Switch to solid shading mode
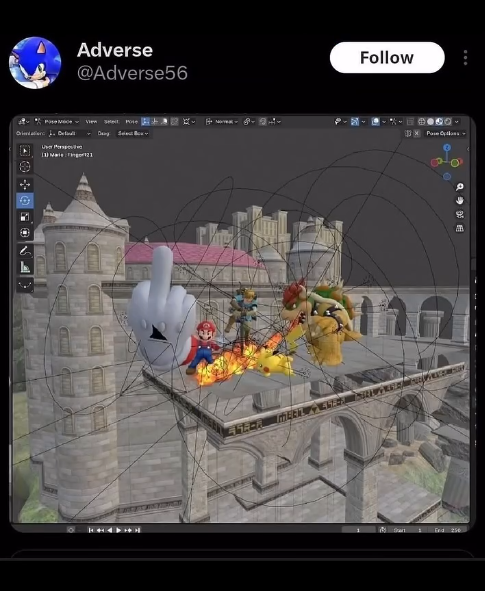The height and width of the screenshot is (591, 485). pos(430,121)
